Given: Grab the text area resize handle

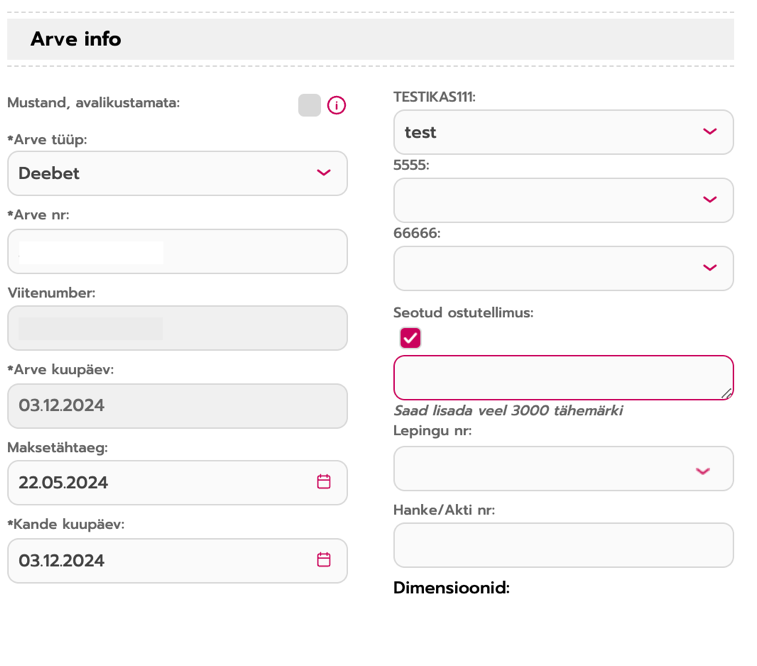Looking at the screenshot, I should 728,394.
